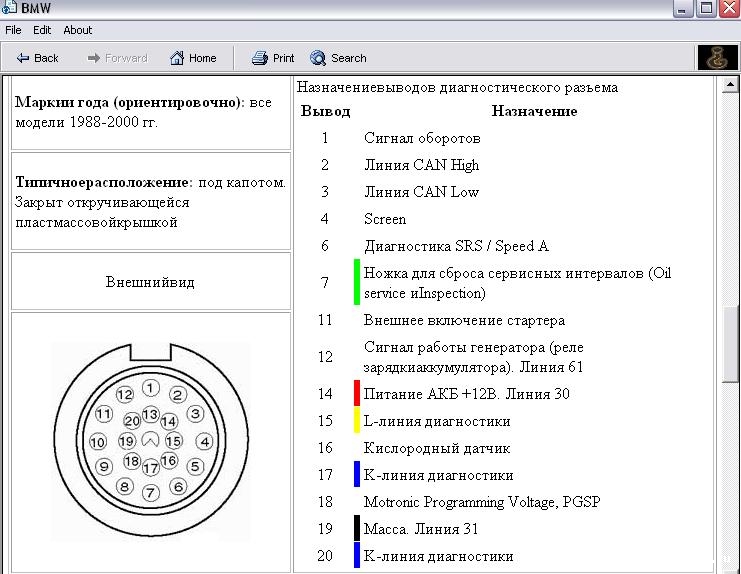
Task: Click the logo icon at toolbar right
Action: (x=717, y=58)
